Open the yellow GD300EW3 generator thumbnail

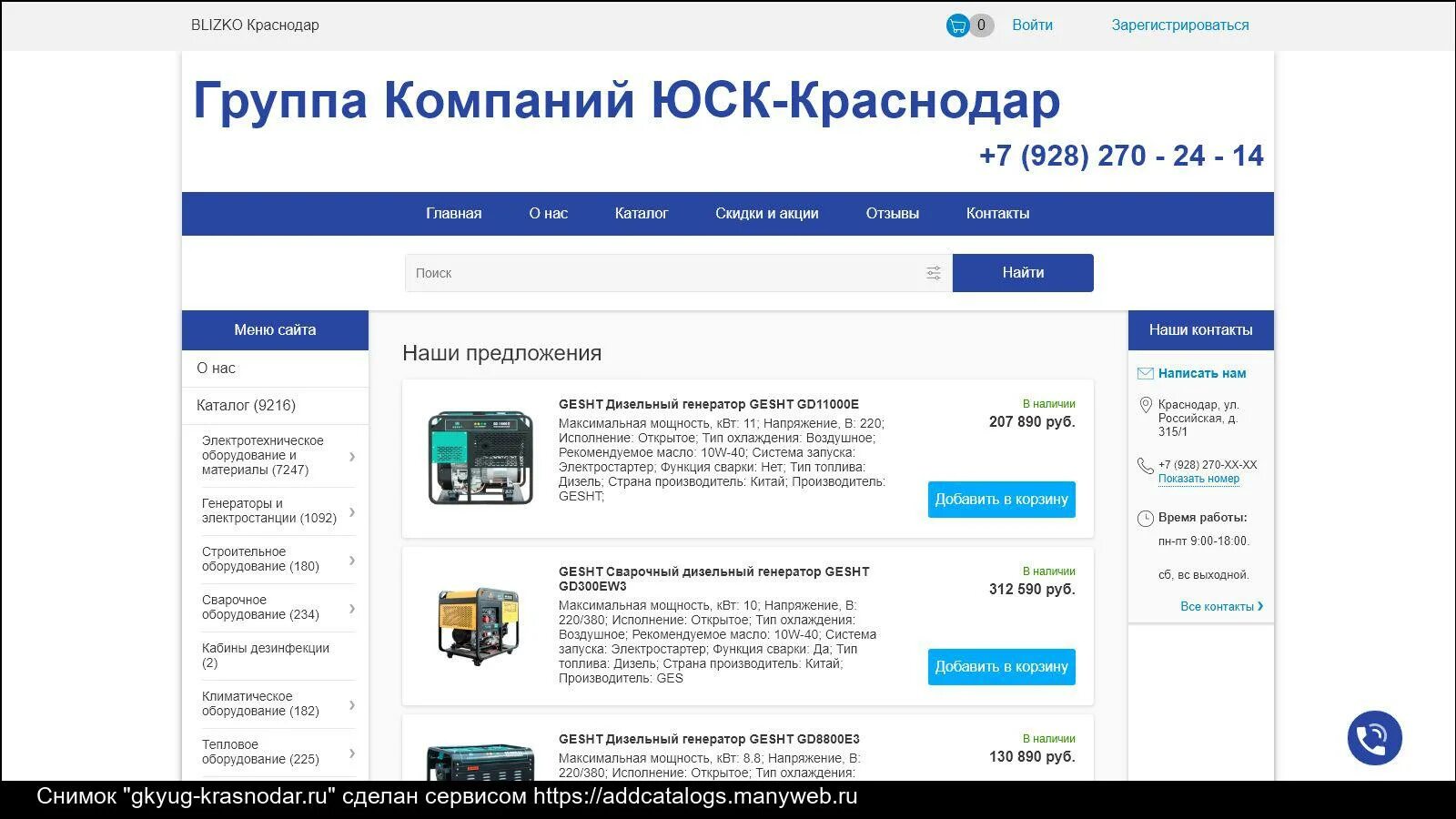[x=480, y=625]
